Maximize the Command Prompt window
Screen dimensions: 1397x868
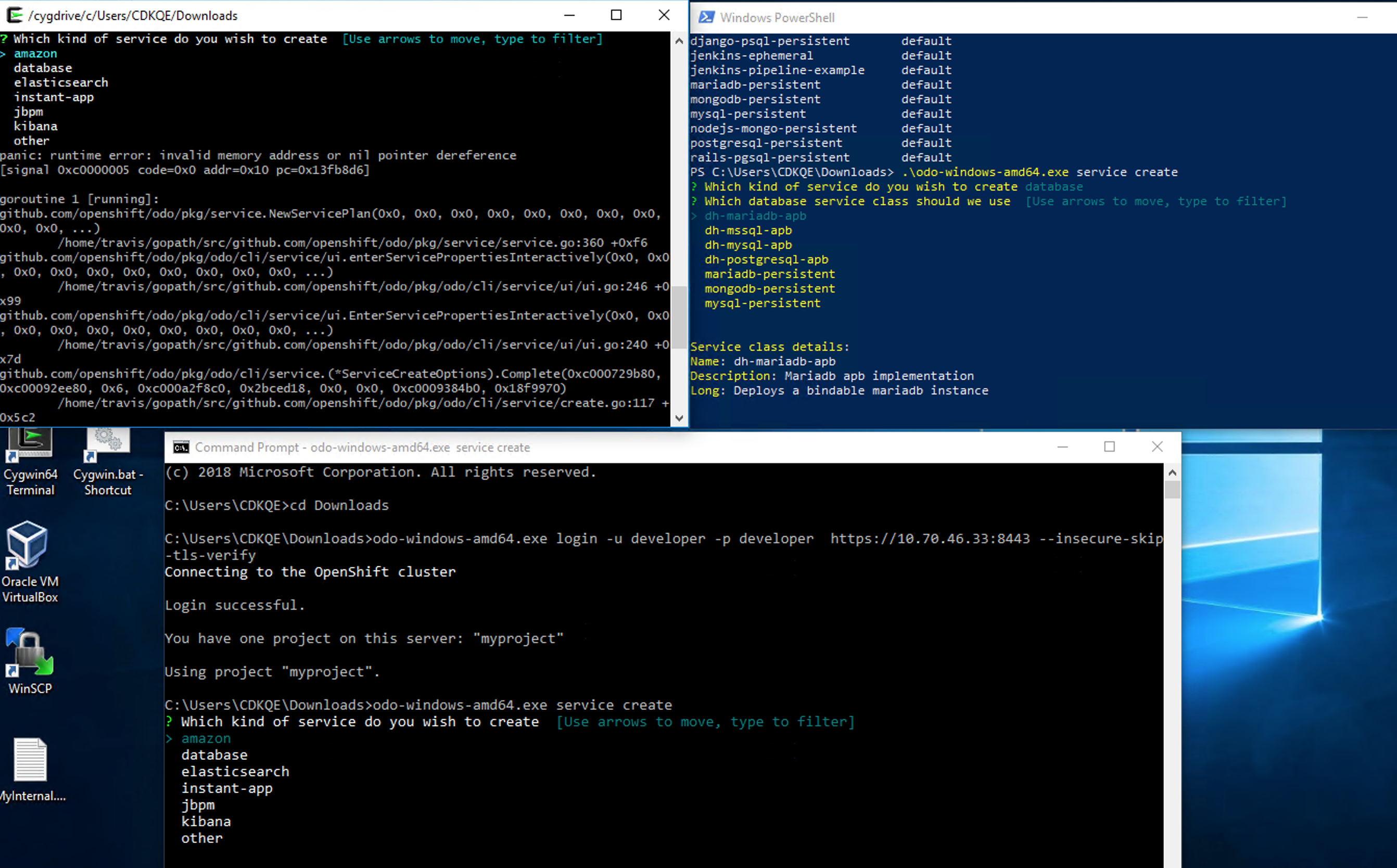point(1109,446)
